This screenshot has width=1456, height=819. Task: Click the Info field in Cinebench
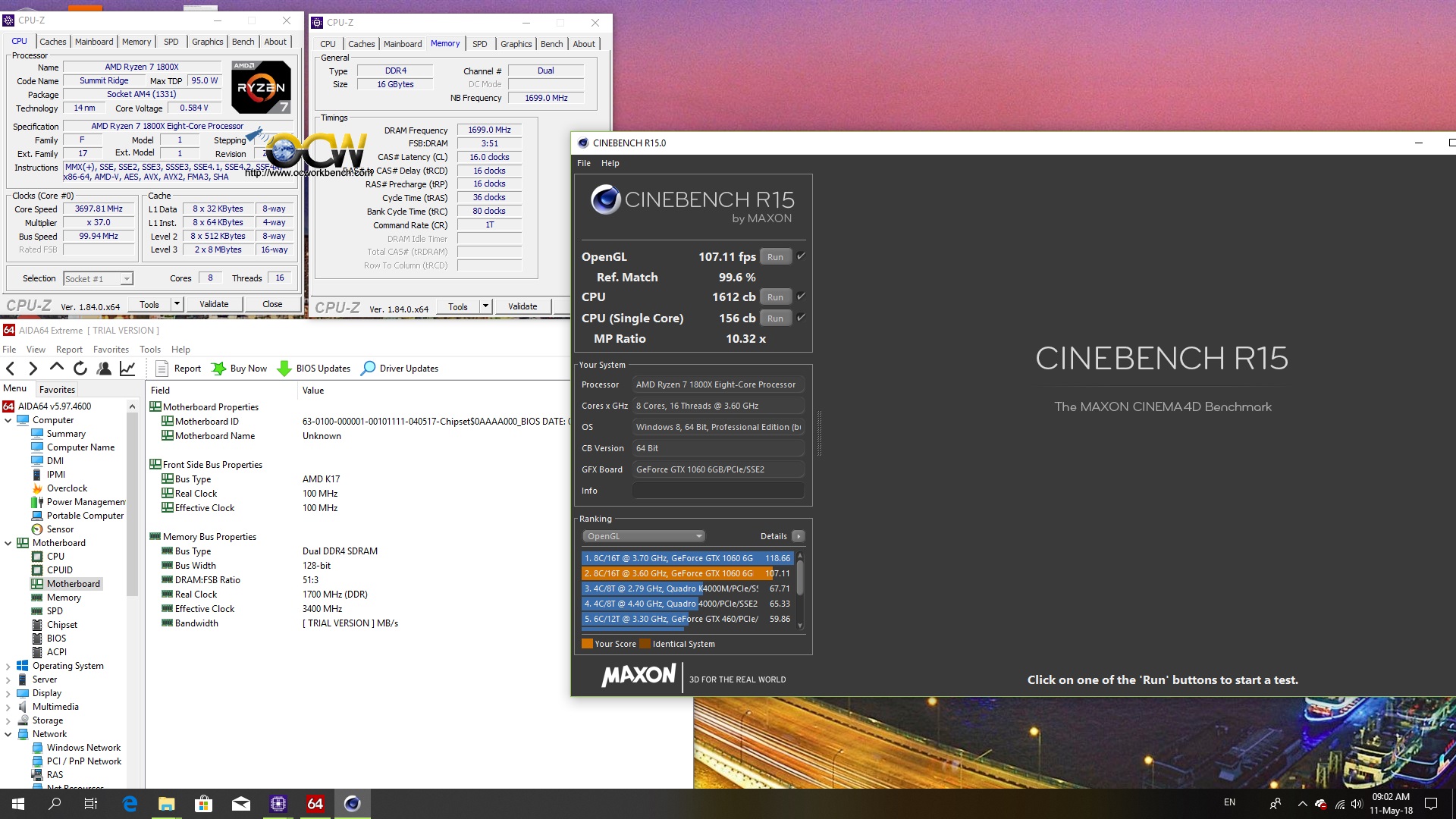(x=718, y=491)
